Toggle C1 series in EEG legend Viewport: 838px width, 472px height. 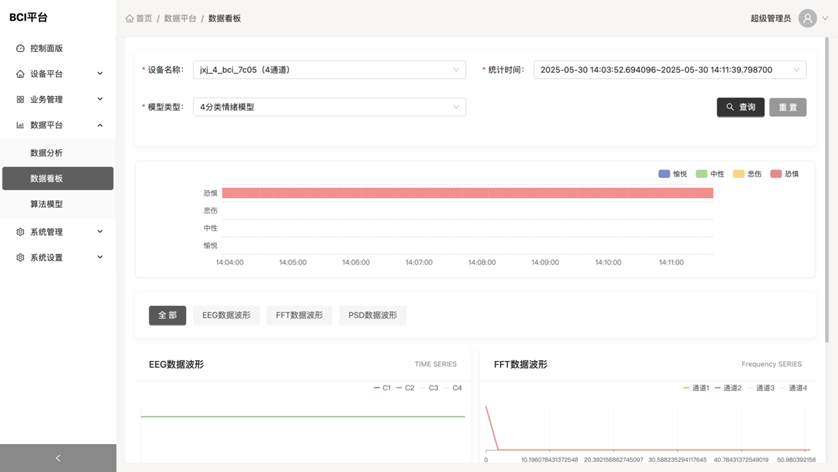pyautogui.click(x=381, y=388)
